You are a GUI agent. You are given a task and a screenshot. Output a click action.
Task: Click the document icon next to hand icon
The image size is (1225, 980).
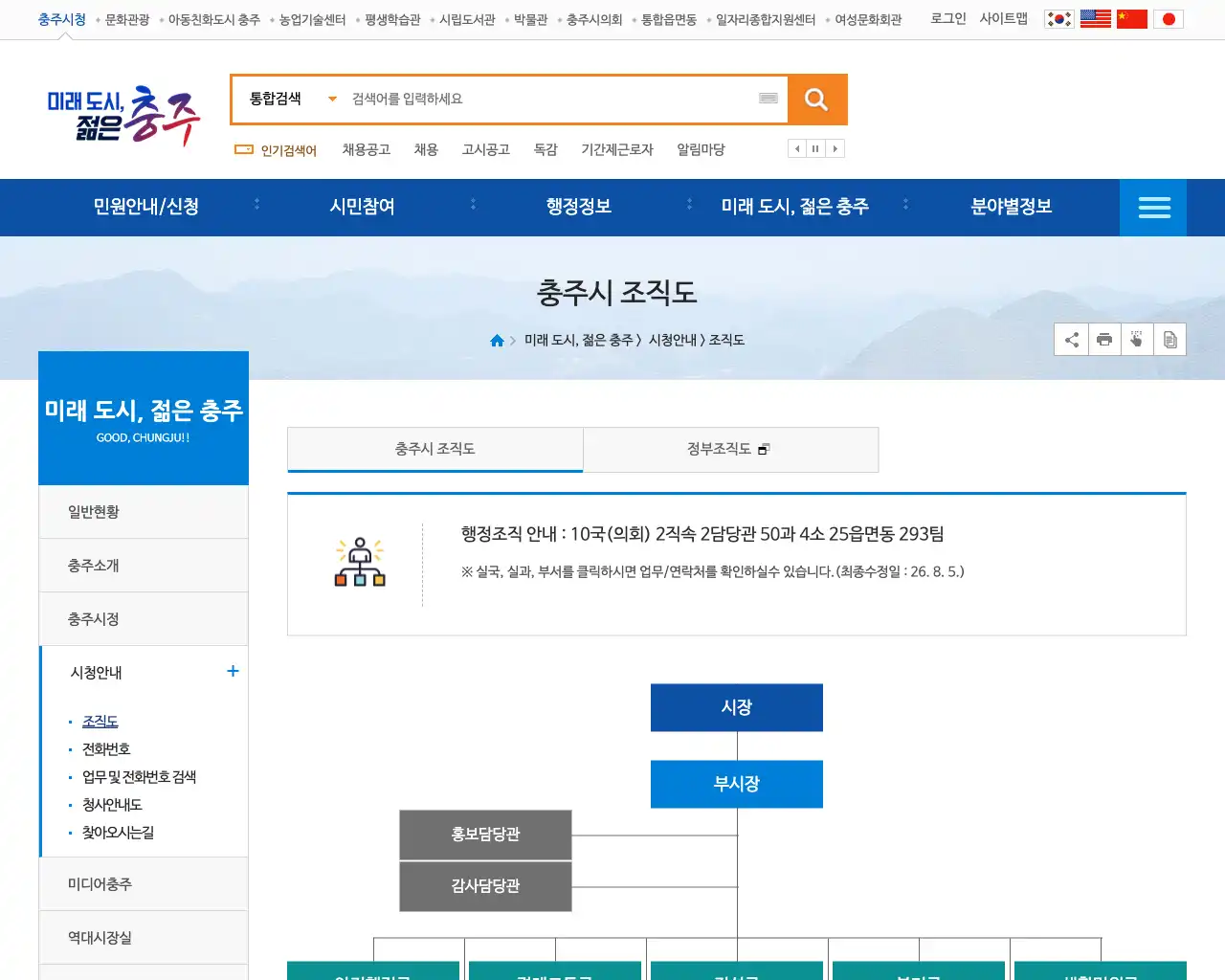pyautogui.click(x=1169, y=340)
